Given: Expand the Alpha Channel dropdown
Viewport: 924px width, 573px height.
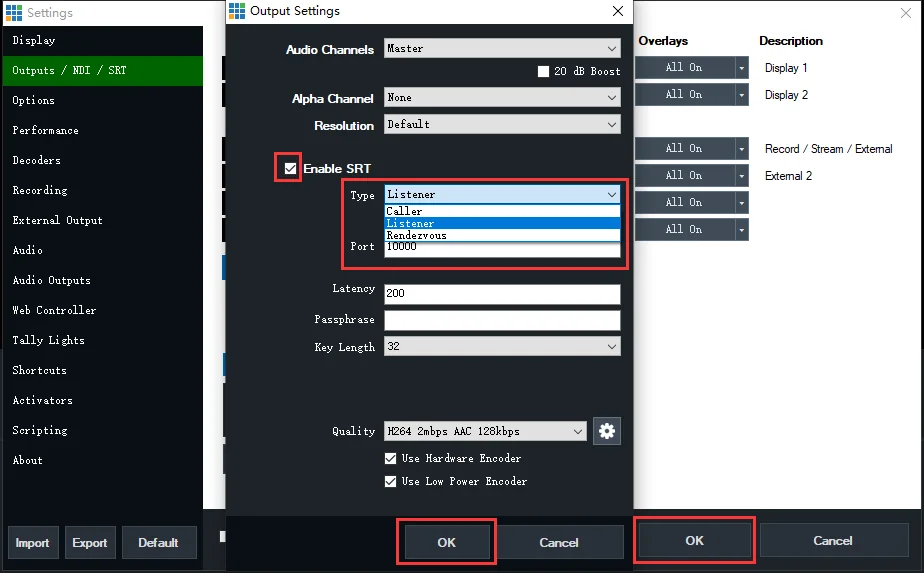Looking at the screenshot, I should (x=502, y=97).
